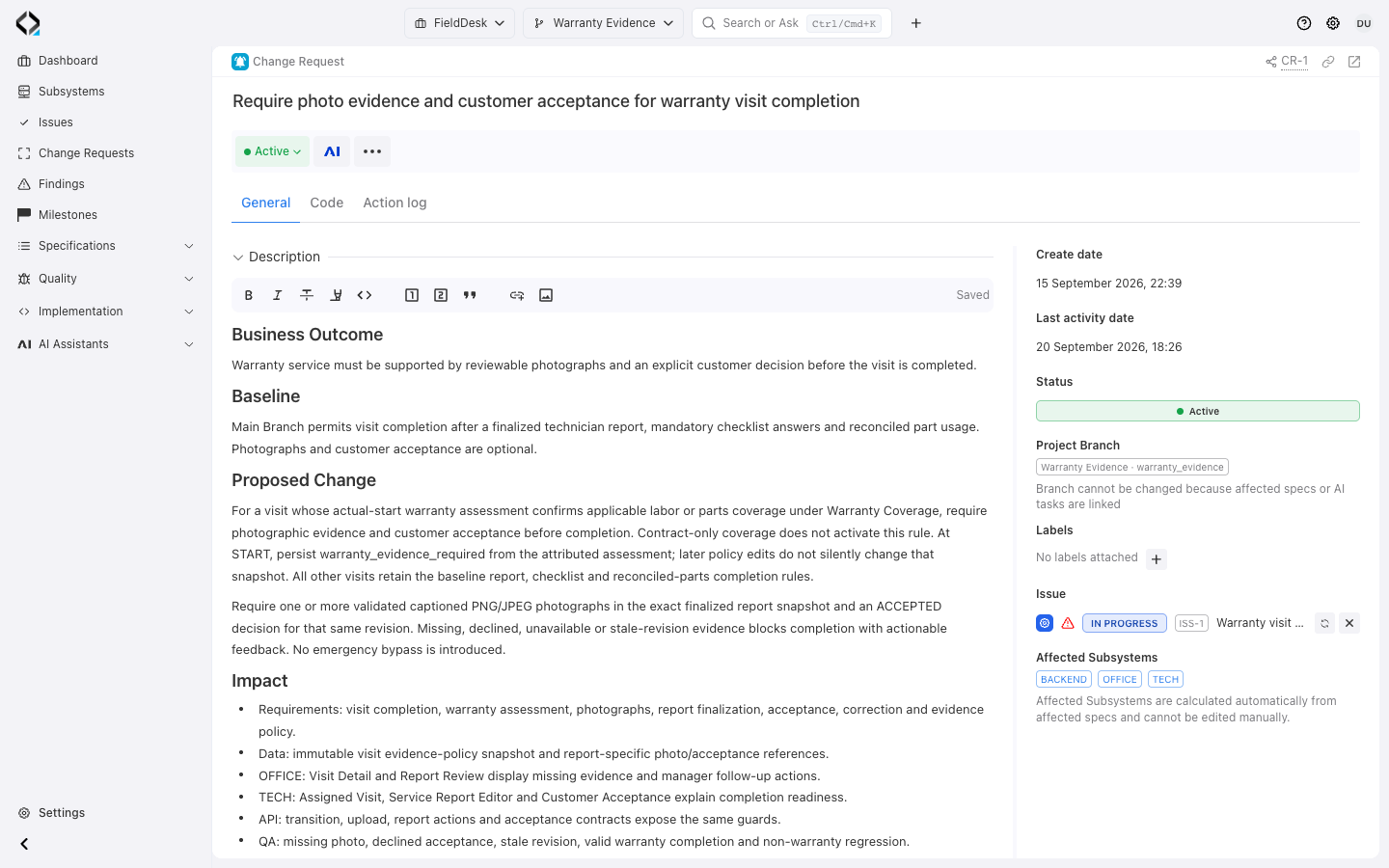
Task: Open help icon in top bar
Action: coord(1304,23)
